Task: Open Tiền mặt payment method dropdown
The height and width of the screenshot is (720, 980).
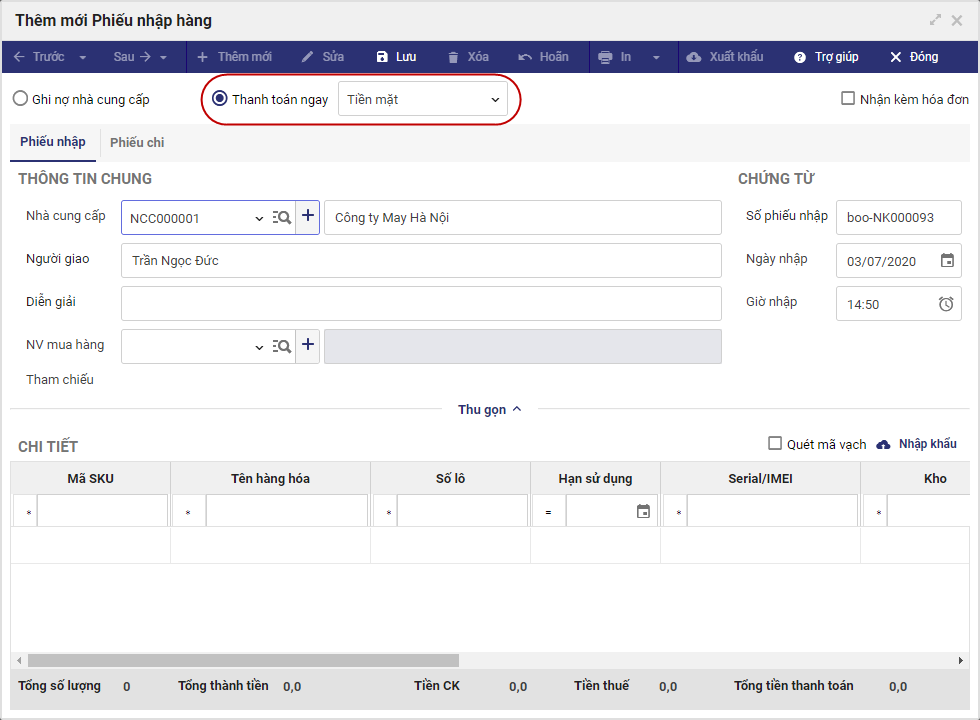Action: coord(423,99)
